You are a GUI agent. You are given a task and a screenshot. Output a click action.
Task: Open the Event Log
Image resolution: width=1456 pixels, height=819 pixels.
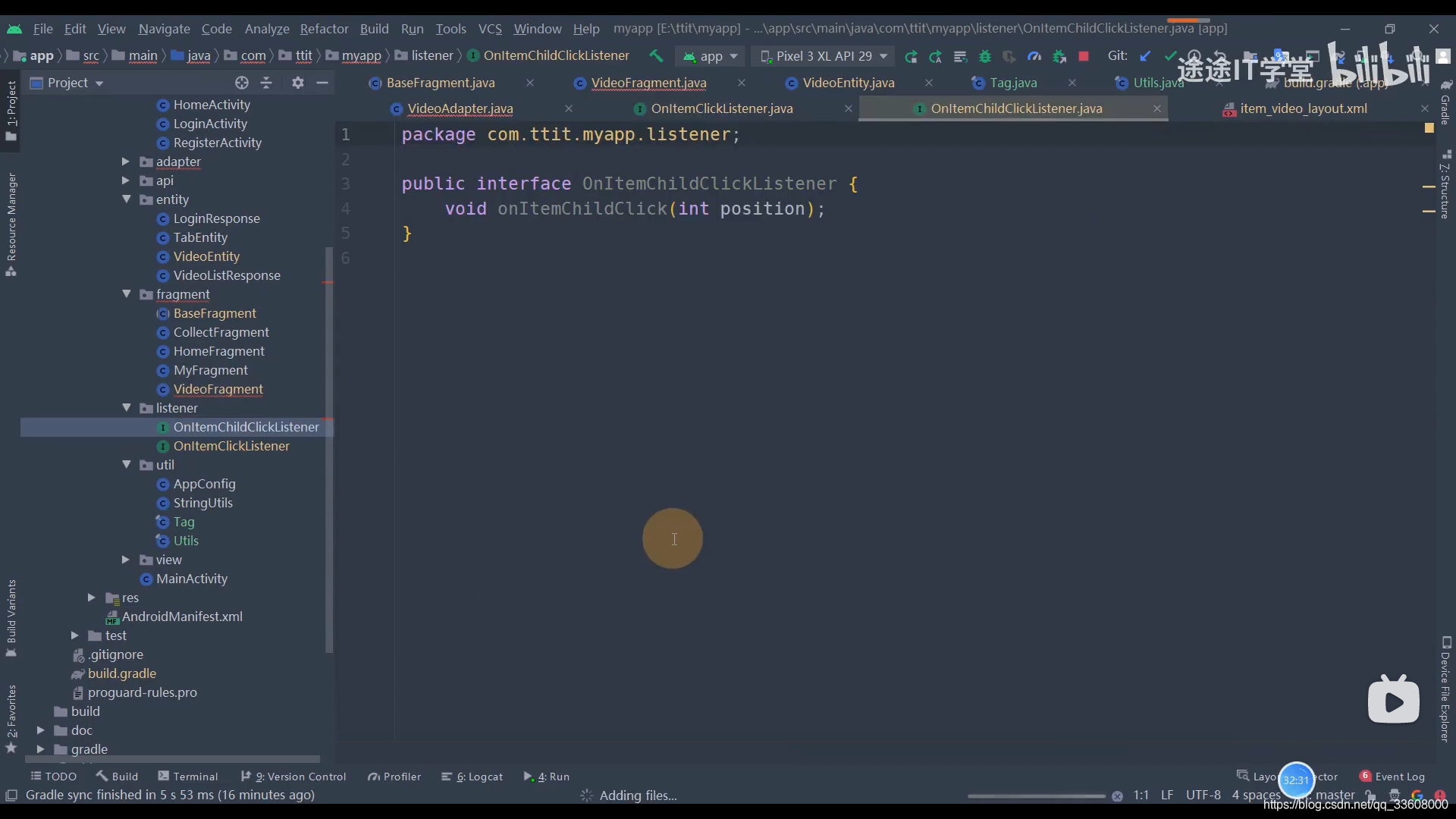1392,777
